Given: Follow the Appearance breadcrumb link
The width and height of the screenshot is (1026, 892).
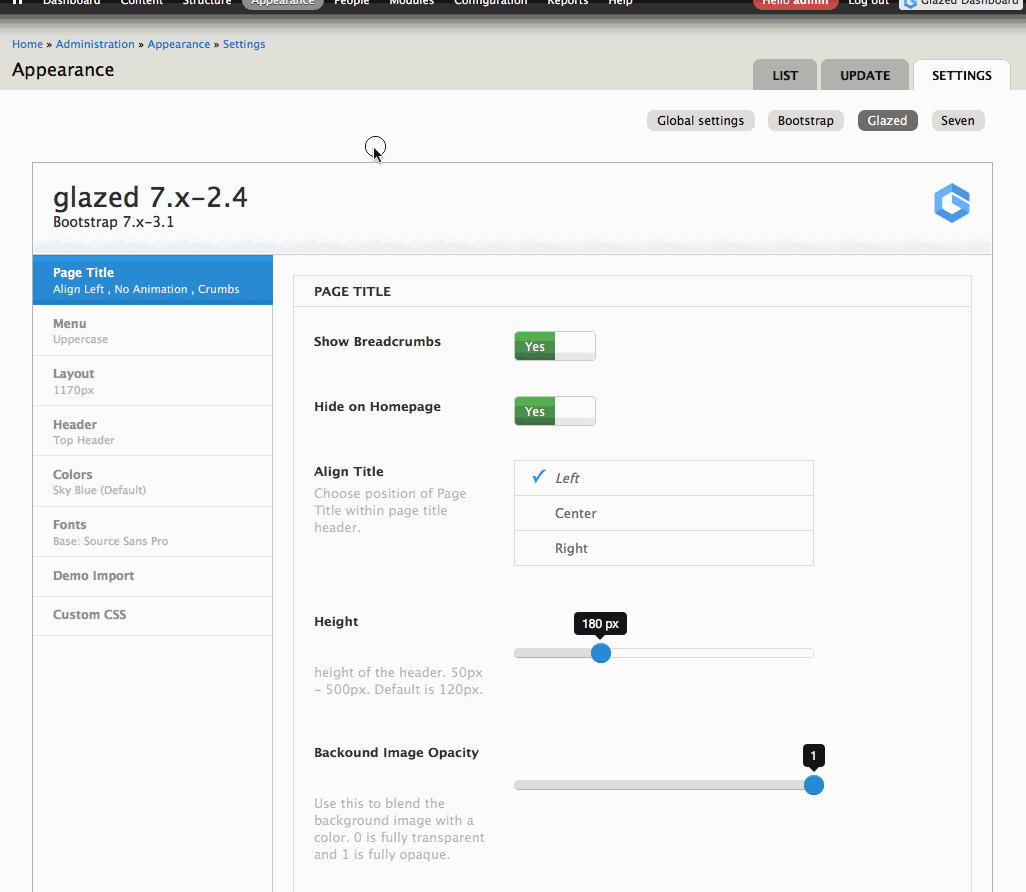Looking at the screenshot, I should tap(179, 44).
